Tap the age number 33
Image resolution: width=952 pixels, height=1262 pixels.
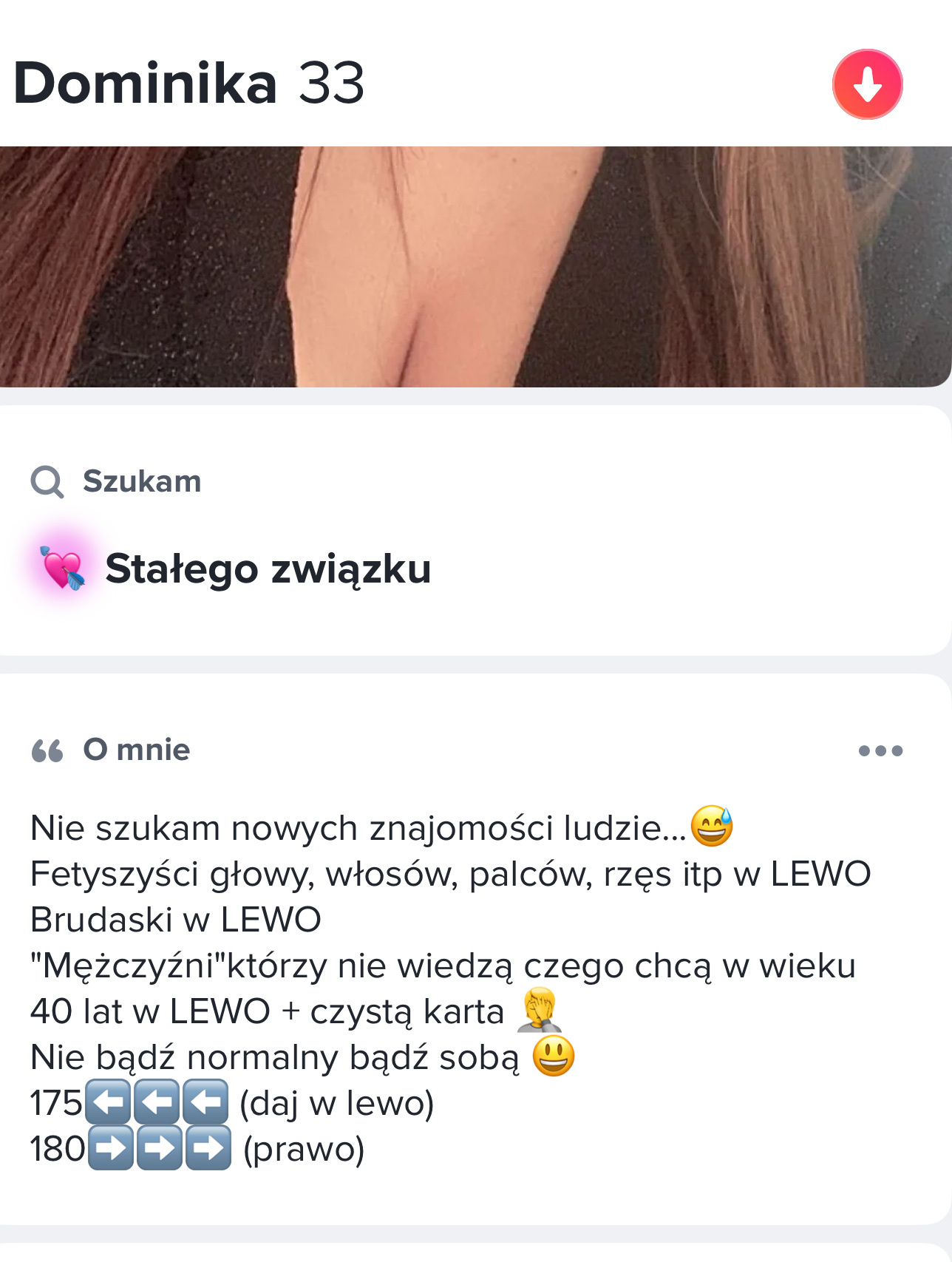pos(331,83)
